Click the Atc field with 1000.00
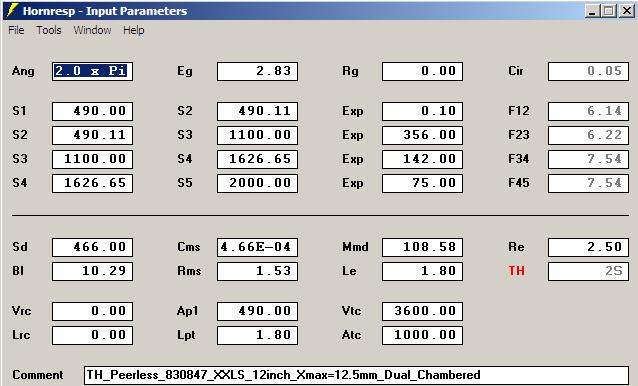This screenshot has width=638, height=386. (422, 336)
